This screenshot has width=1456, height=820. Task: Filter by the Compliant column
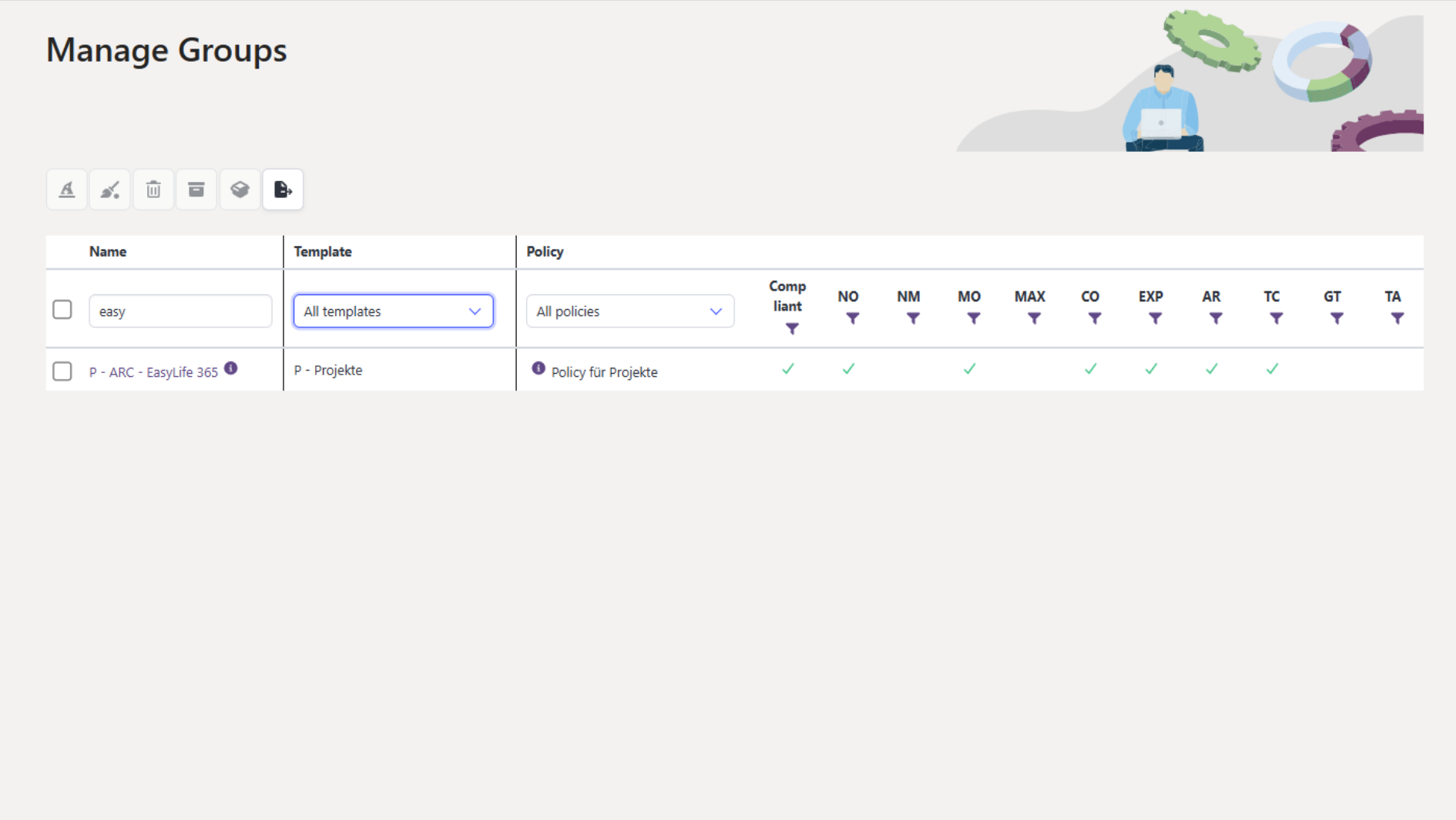(792, 329)
